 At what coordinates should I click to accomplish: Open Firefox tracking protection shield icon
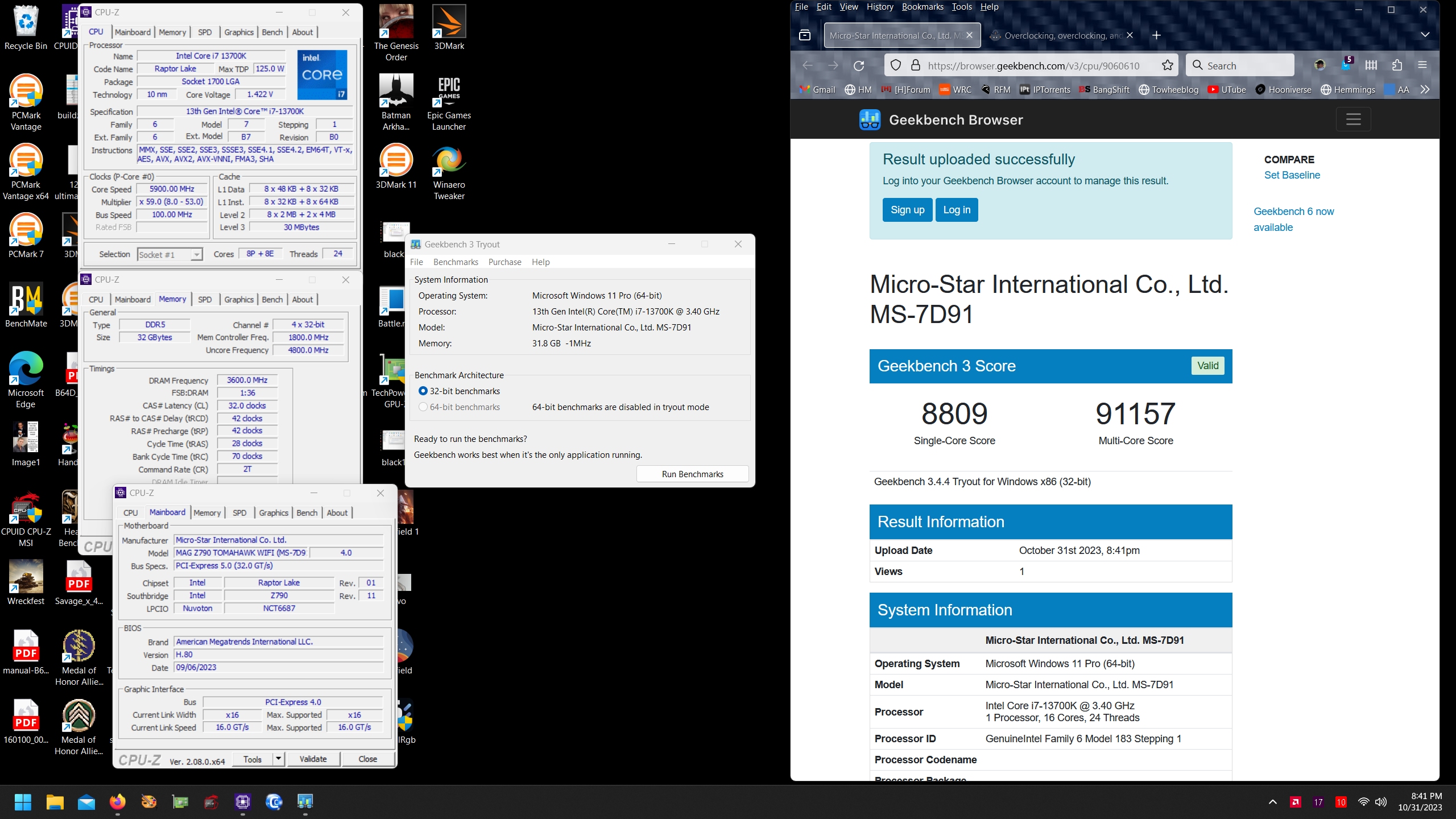pos(896,65)
